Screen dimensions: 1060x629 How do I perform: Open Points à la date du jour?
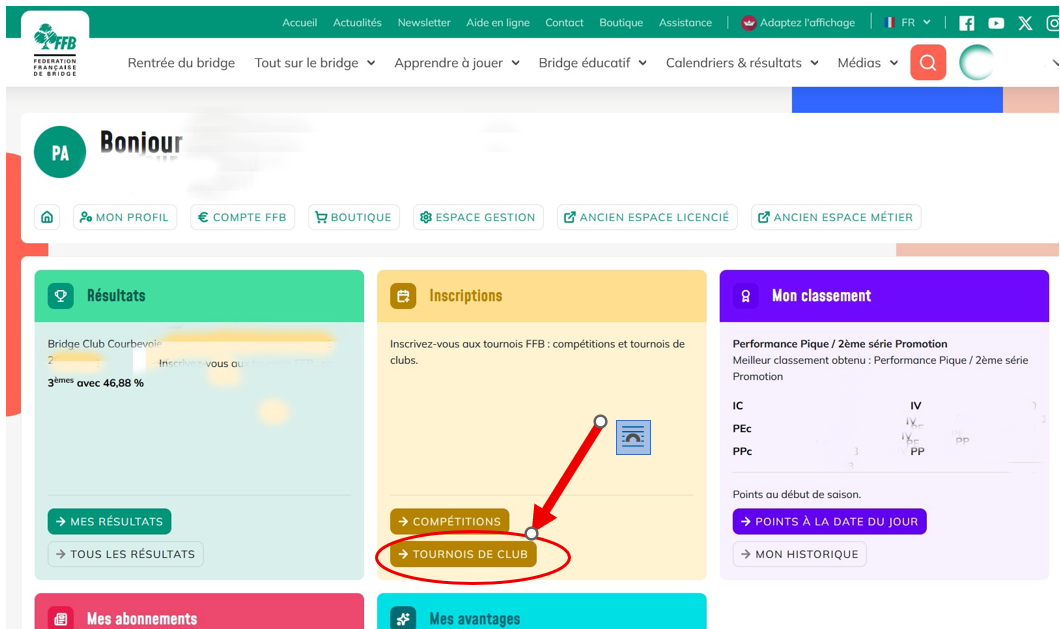(x=829, y=521)
